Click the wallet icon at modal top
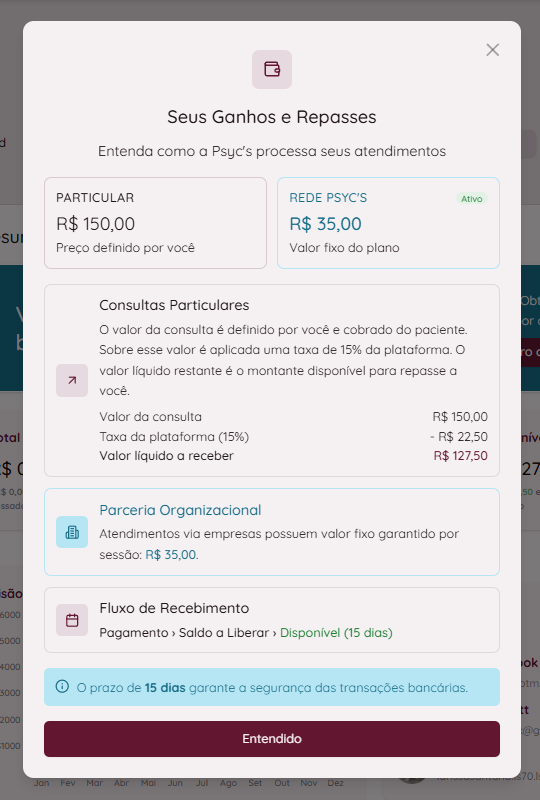 [272, 69]
